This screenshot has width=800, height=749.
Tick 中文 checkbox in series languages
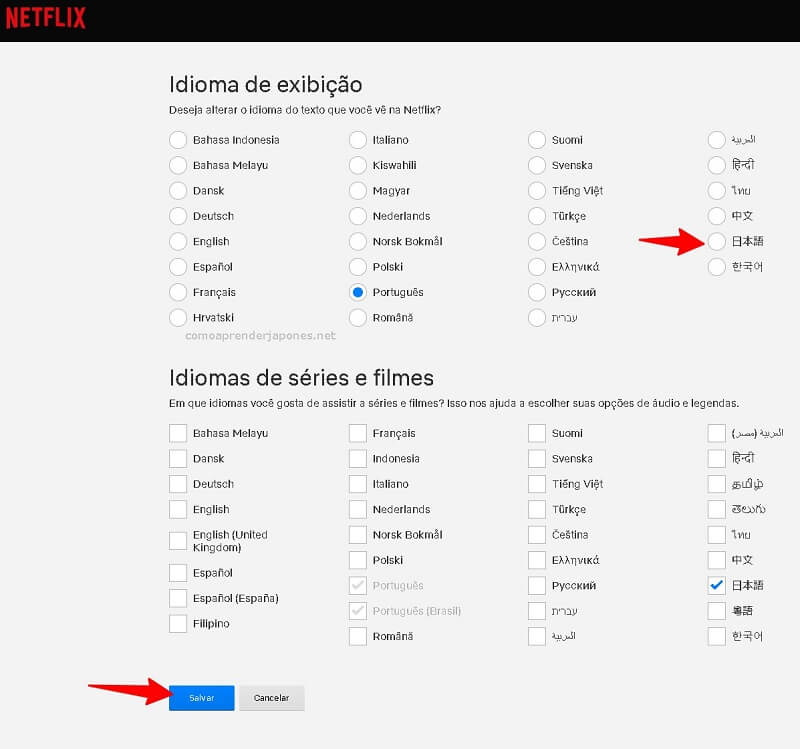[717, 560]
